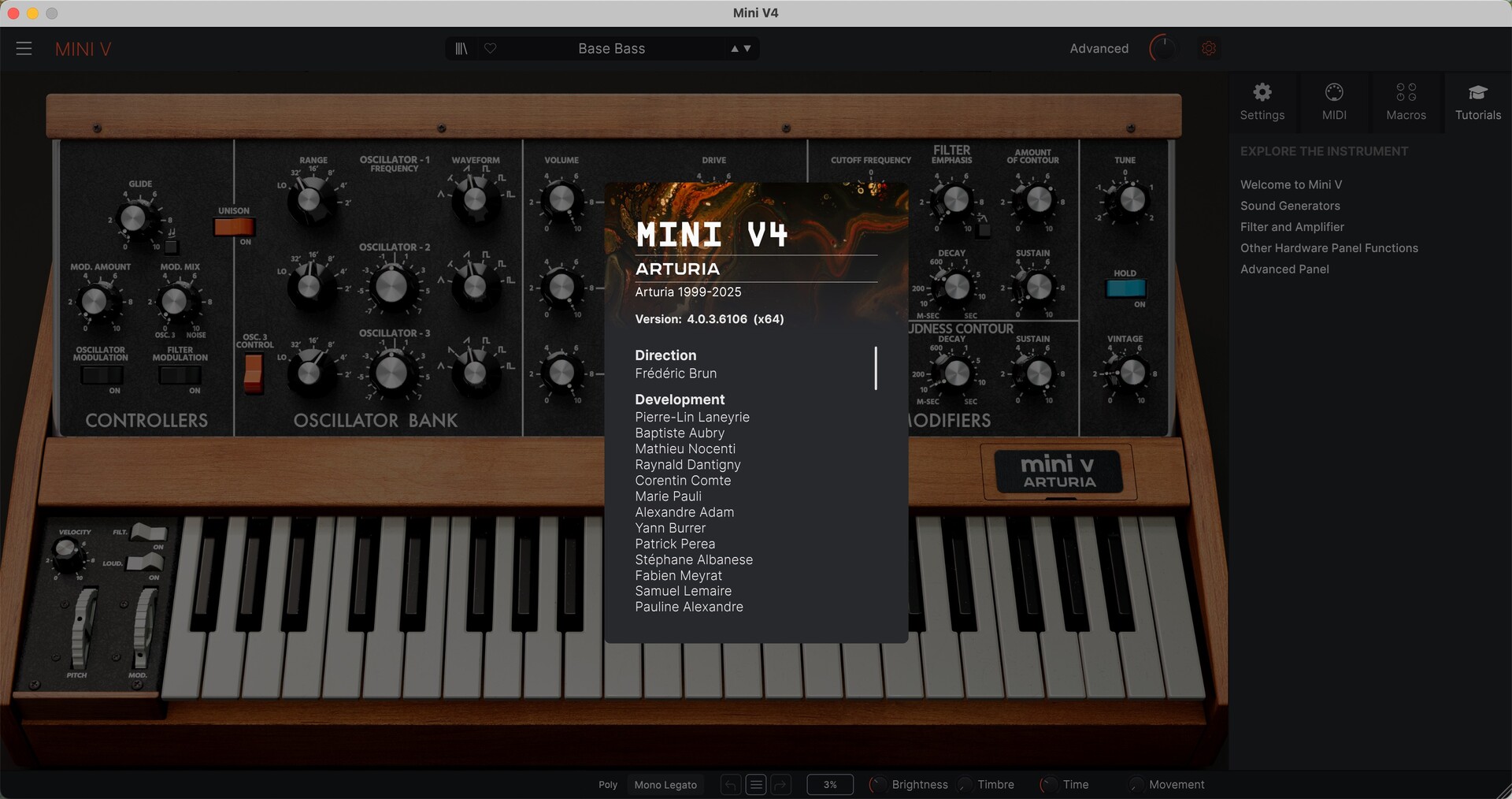The width and height of the screenshot is (1512, 799).
Task: Open the preset library browser icon
Action: pos(461,49)
